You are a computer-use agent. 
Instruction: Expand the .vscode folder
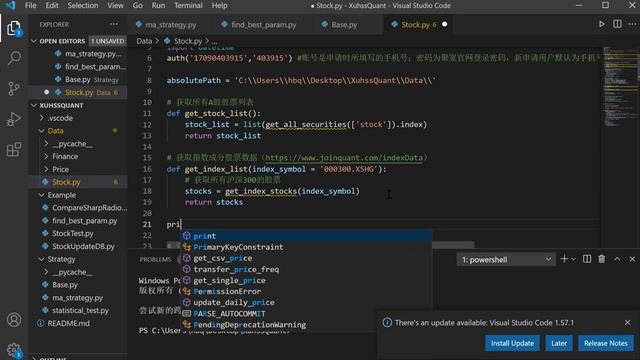60,118
